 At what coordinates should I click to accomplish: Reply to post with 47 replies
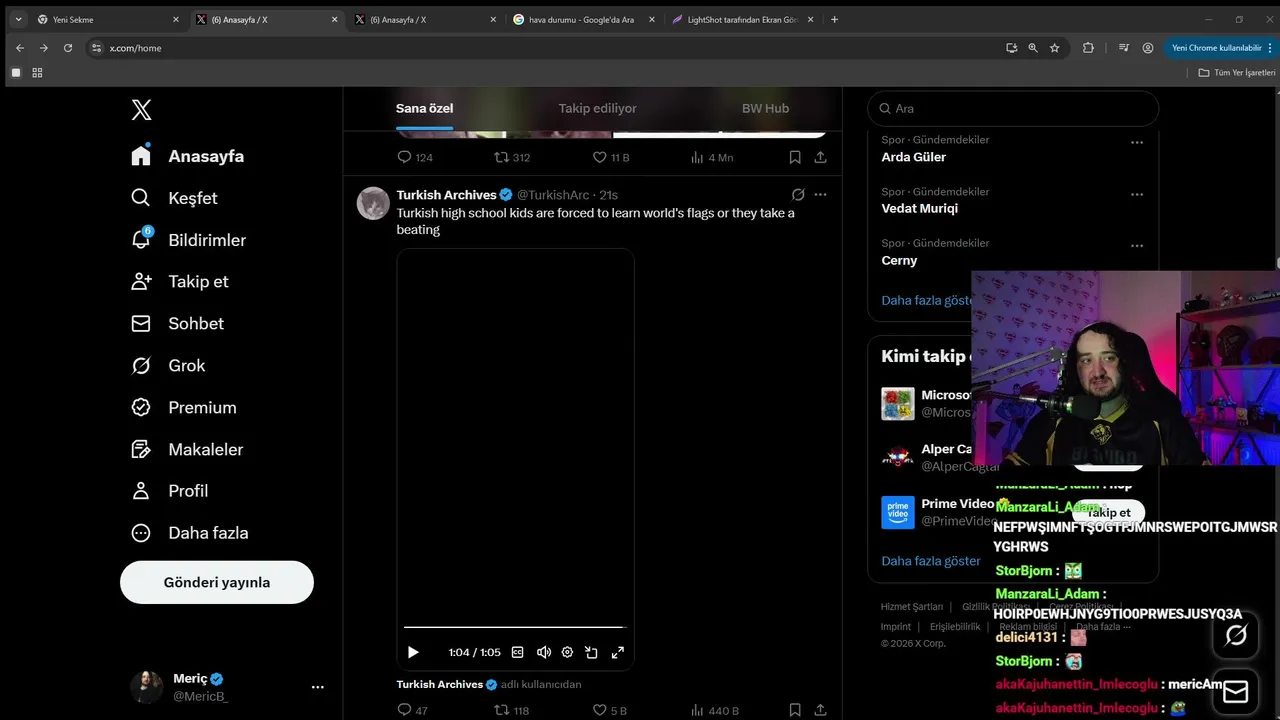(412, 710)
